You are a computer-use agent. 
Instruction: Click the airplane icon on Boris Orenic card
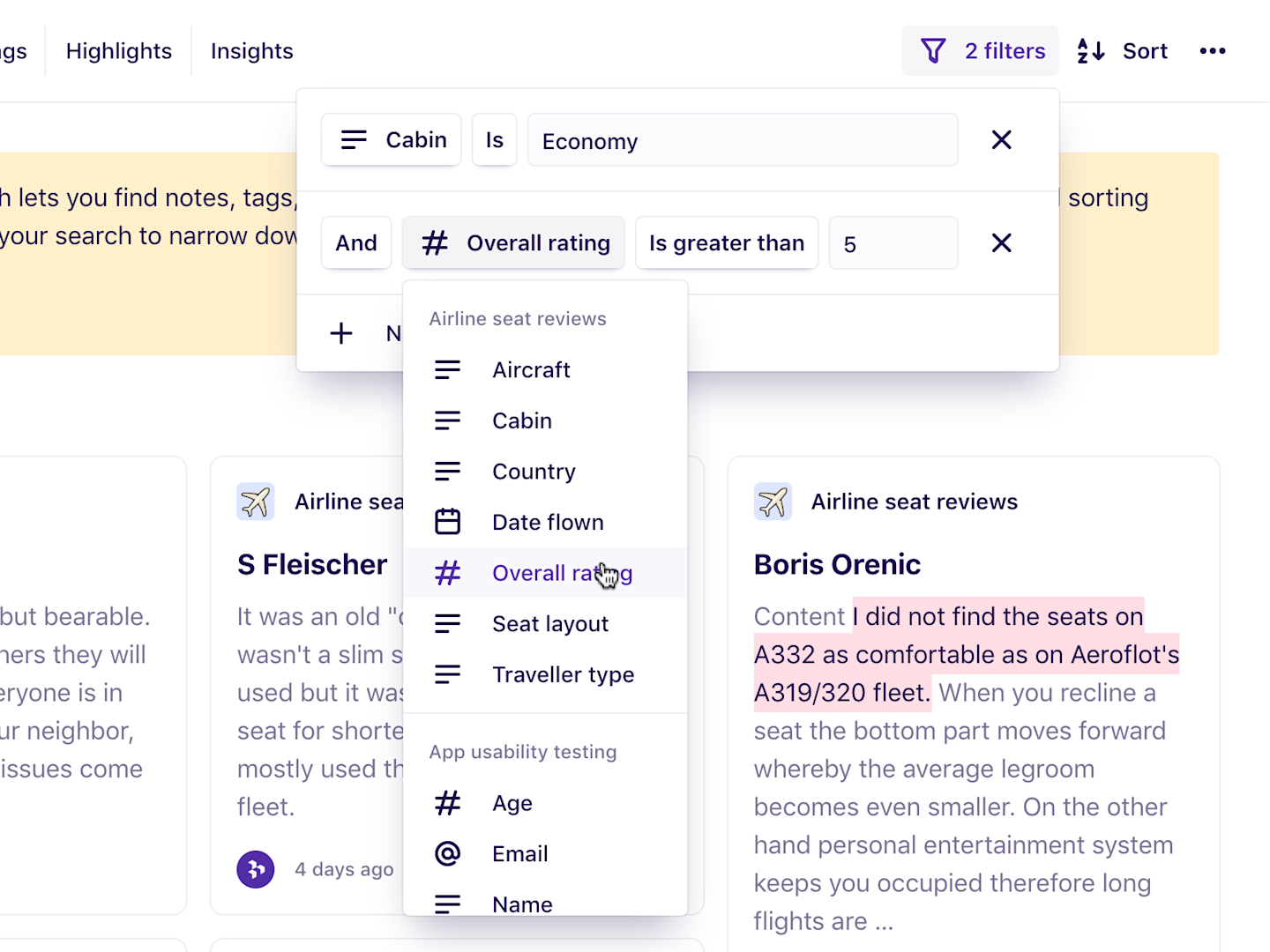coord(773,502)
